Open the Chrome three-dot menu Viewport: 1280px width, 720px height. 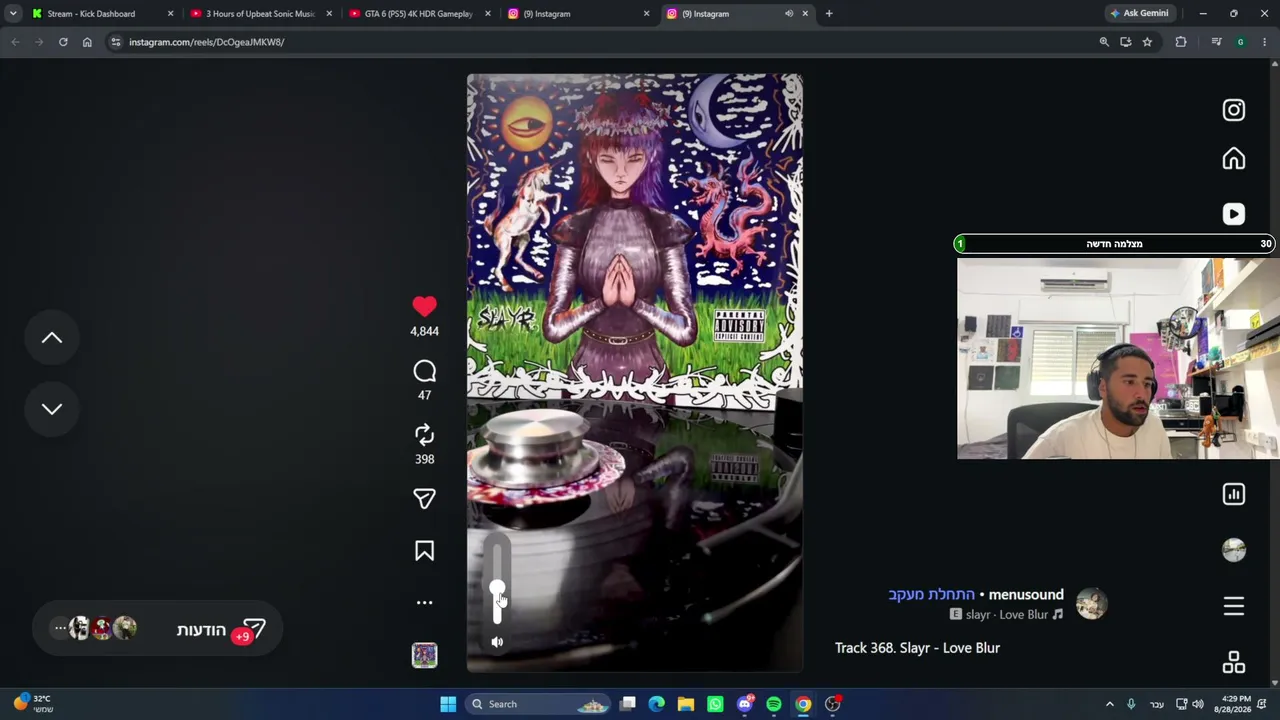pos(1265,42)
